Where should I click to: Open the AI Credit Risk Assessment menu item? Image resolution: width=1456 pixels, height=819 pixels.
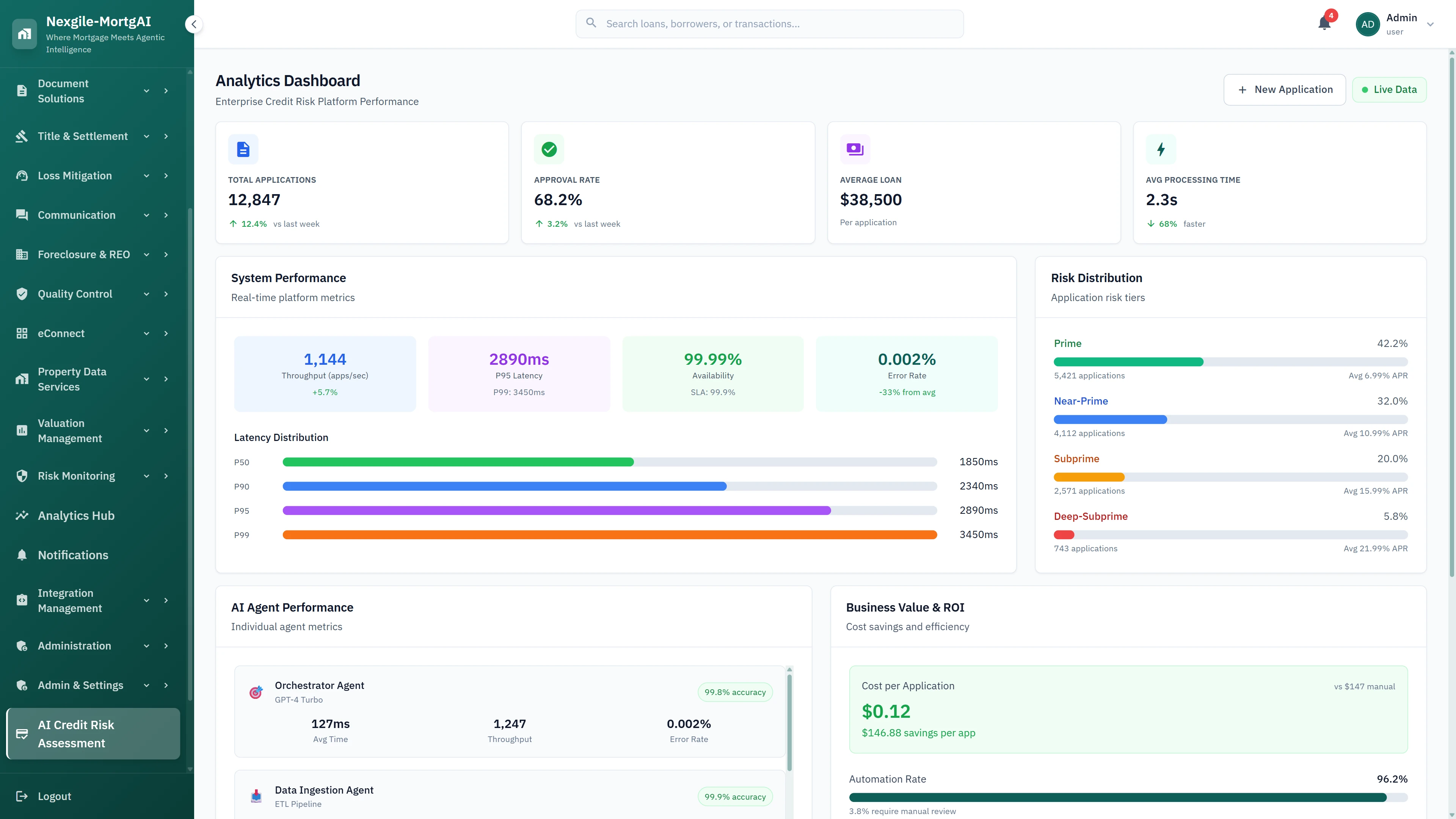pyautogui.click(x=79, y=734)
